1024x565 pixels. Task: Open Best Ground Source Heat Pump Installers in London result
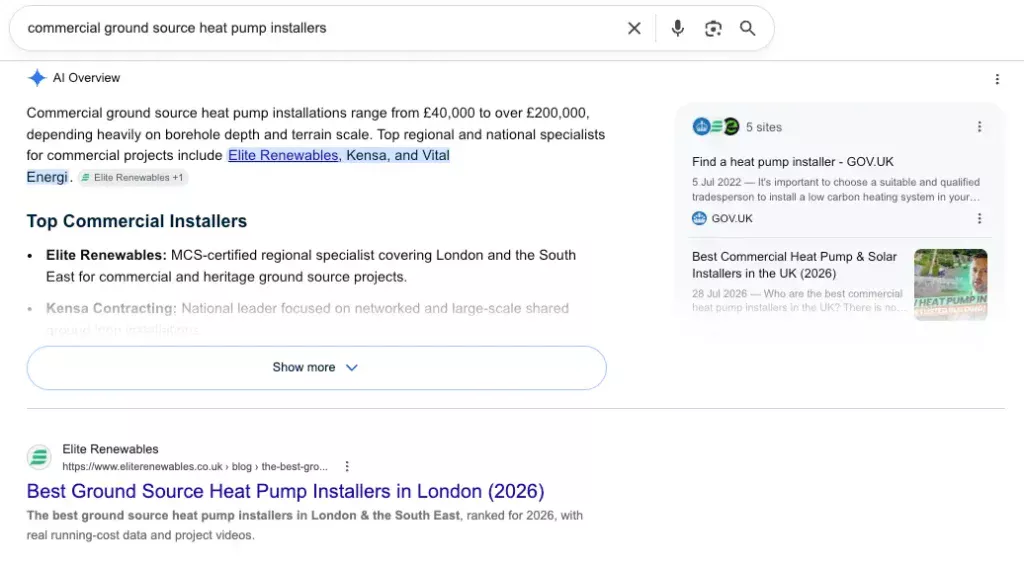pos(285,491)
